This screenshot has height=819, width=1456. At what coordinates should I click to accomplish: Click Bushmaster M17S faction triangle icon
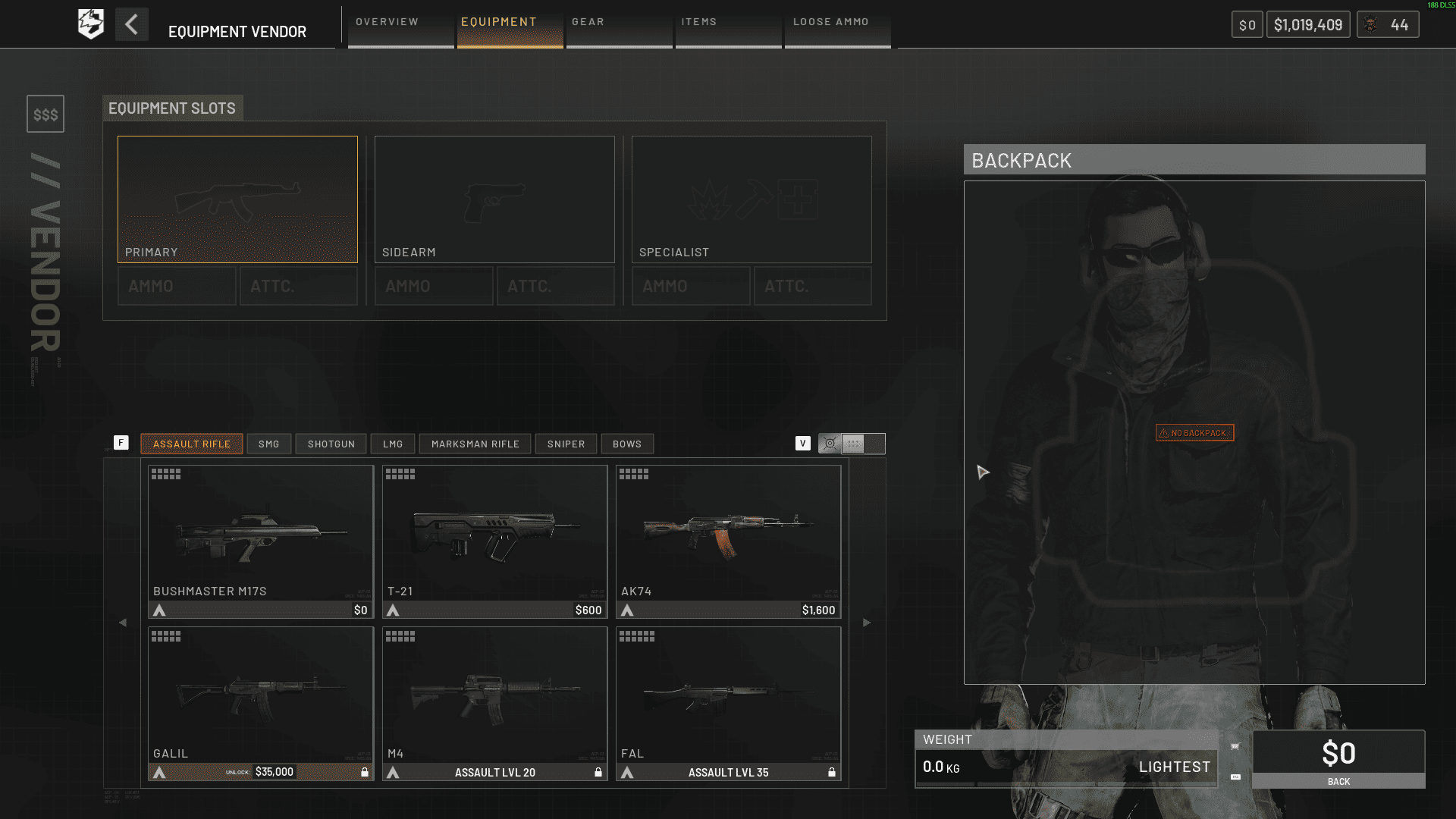click(x=159, y=610)
